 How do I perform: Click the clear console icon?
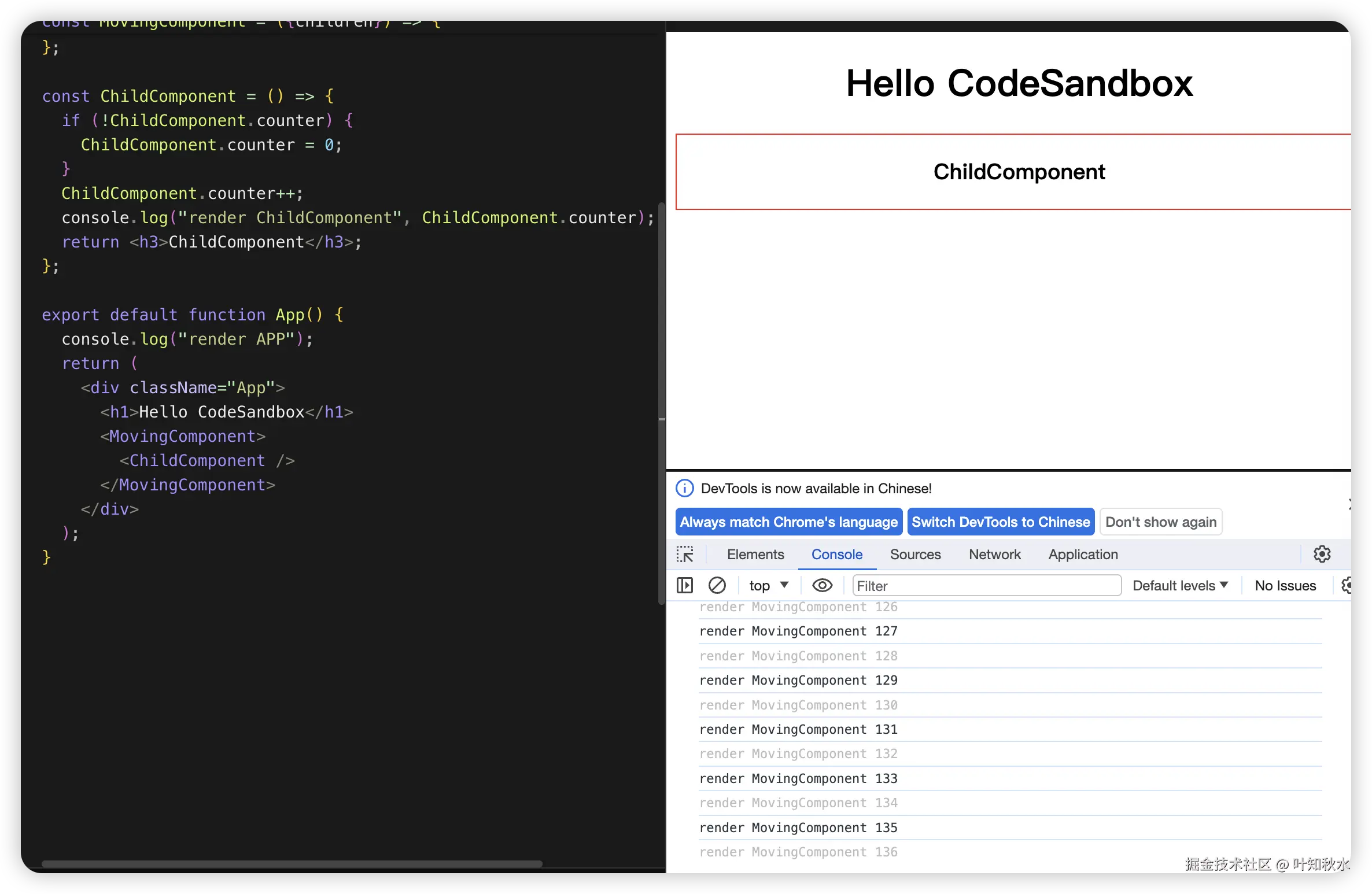click(x=717, y=585)
